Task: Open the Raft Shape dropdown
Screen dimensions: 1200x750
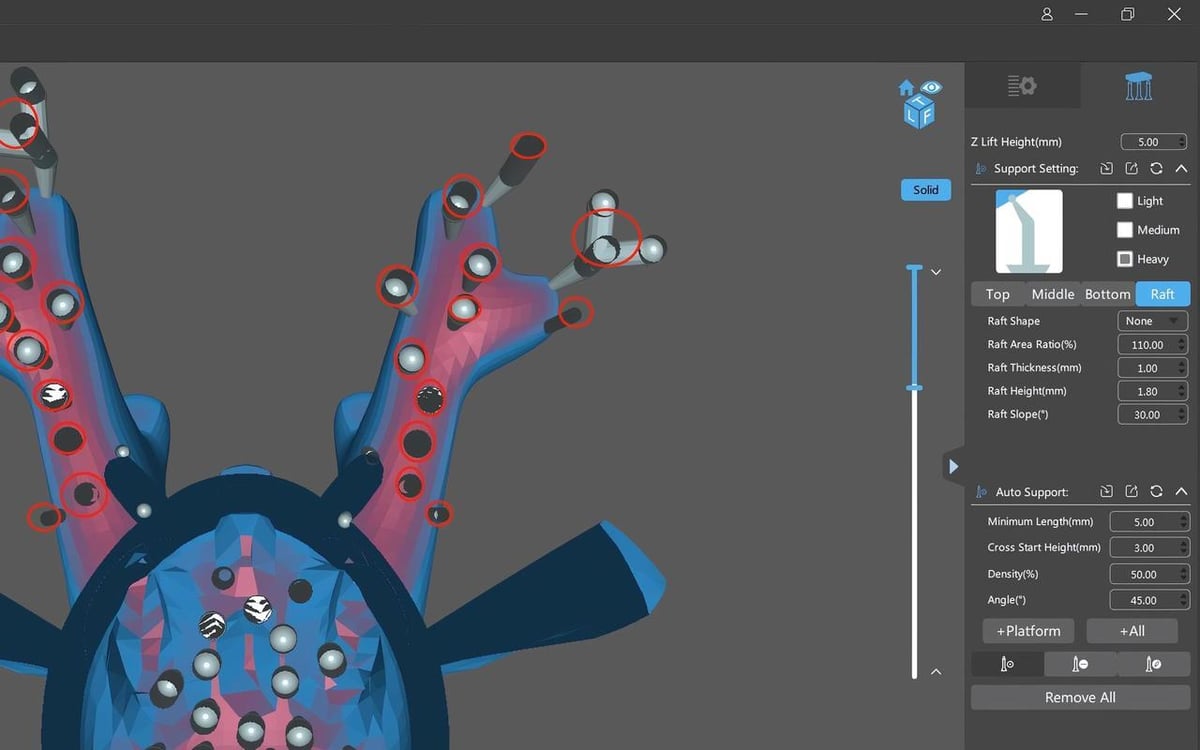Action: pos(1152,321)
